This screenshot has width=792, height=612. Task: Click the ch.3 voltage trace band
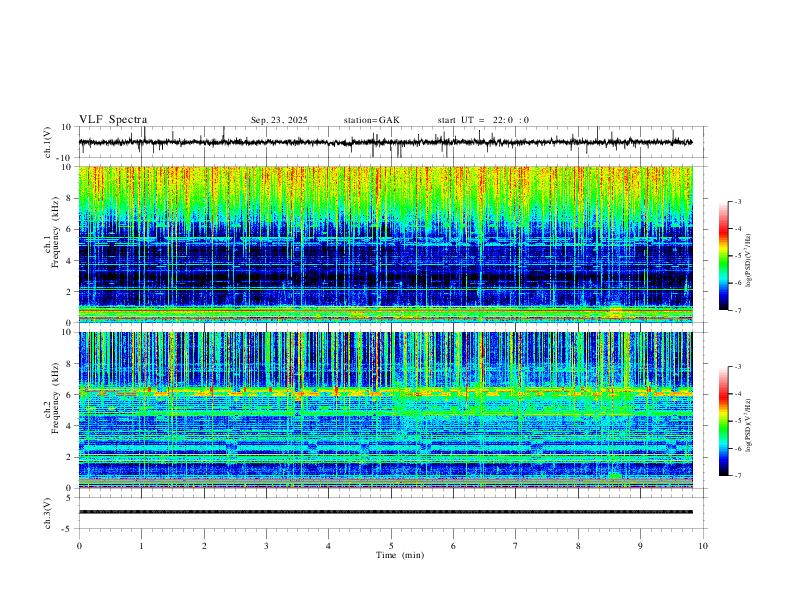point(385,512)
